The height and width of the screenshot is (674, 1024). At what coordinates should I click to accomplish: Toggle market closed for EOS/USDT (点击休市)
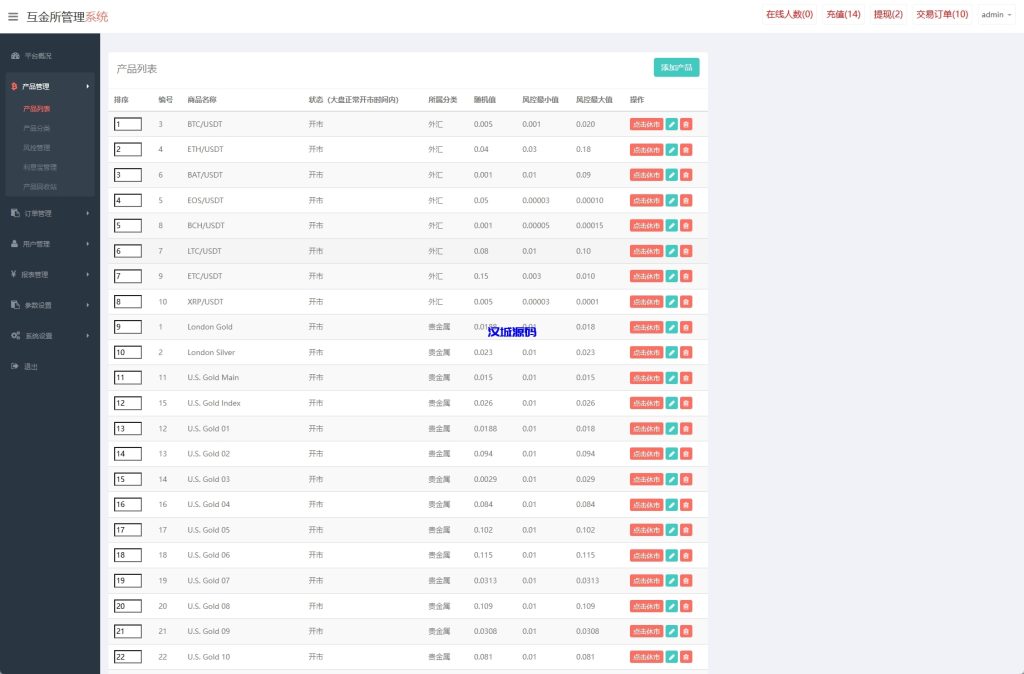click(x=646, y=200)
